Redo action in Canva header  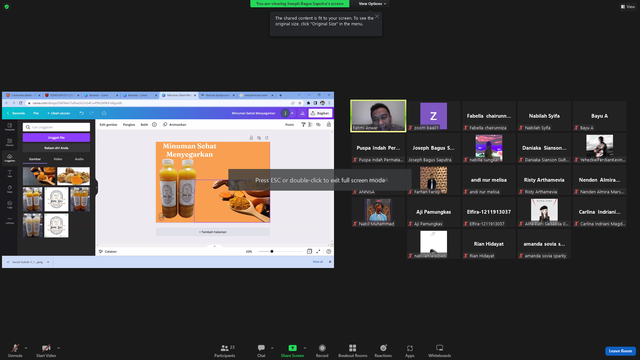92,113
